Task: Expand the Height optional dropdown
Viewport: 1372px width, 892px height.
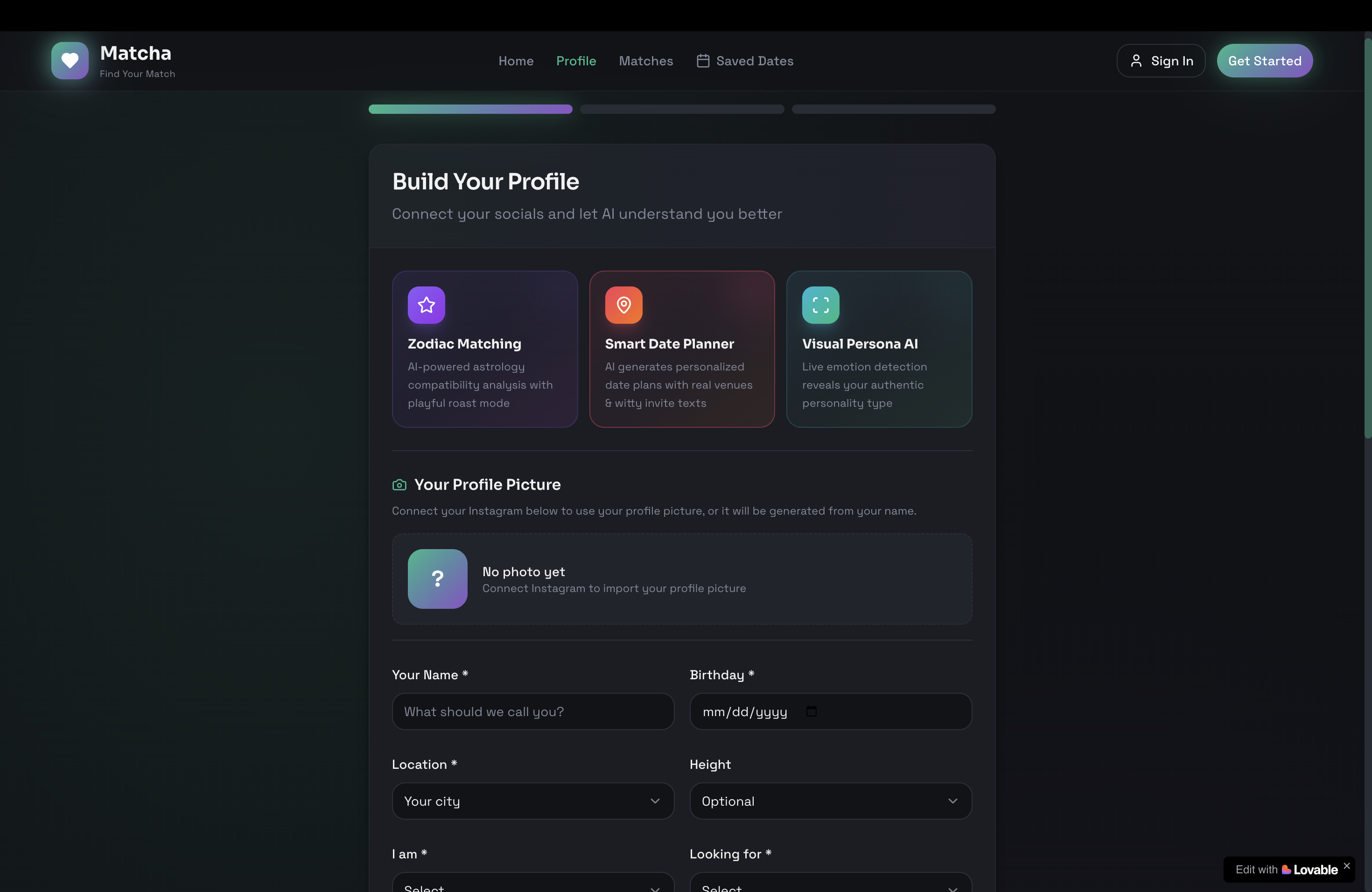Action: click(x=830, y=801)
